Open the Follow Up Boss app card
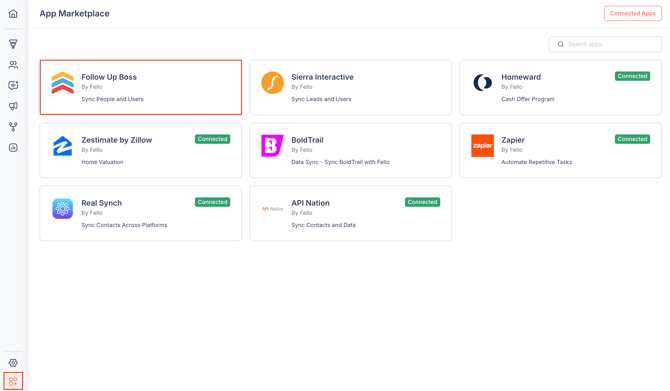This screenshot has height=391, width=670. point(141,87)
